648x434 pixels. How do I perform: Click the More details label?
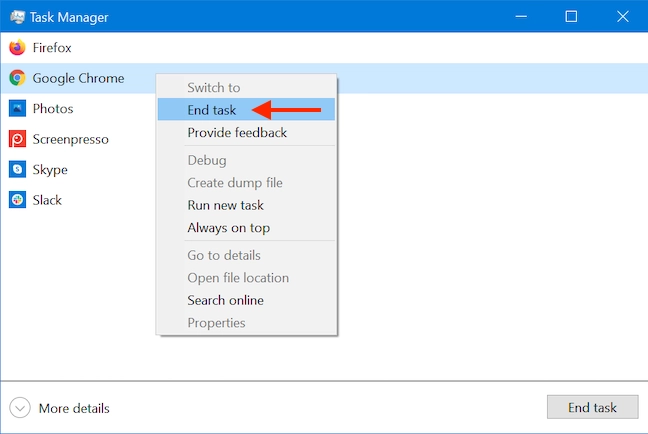[x=74, y=408]
